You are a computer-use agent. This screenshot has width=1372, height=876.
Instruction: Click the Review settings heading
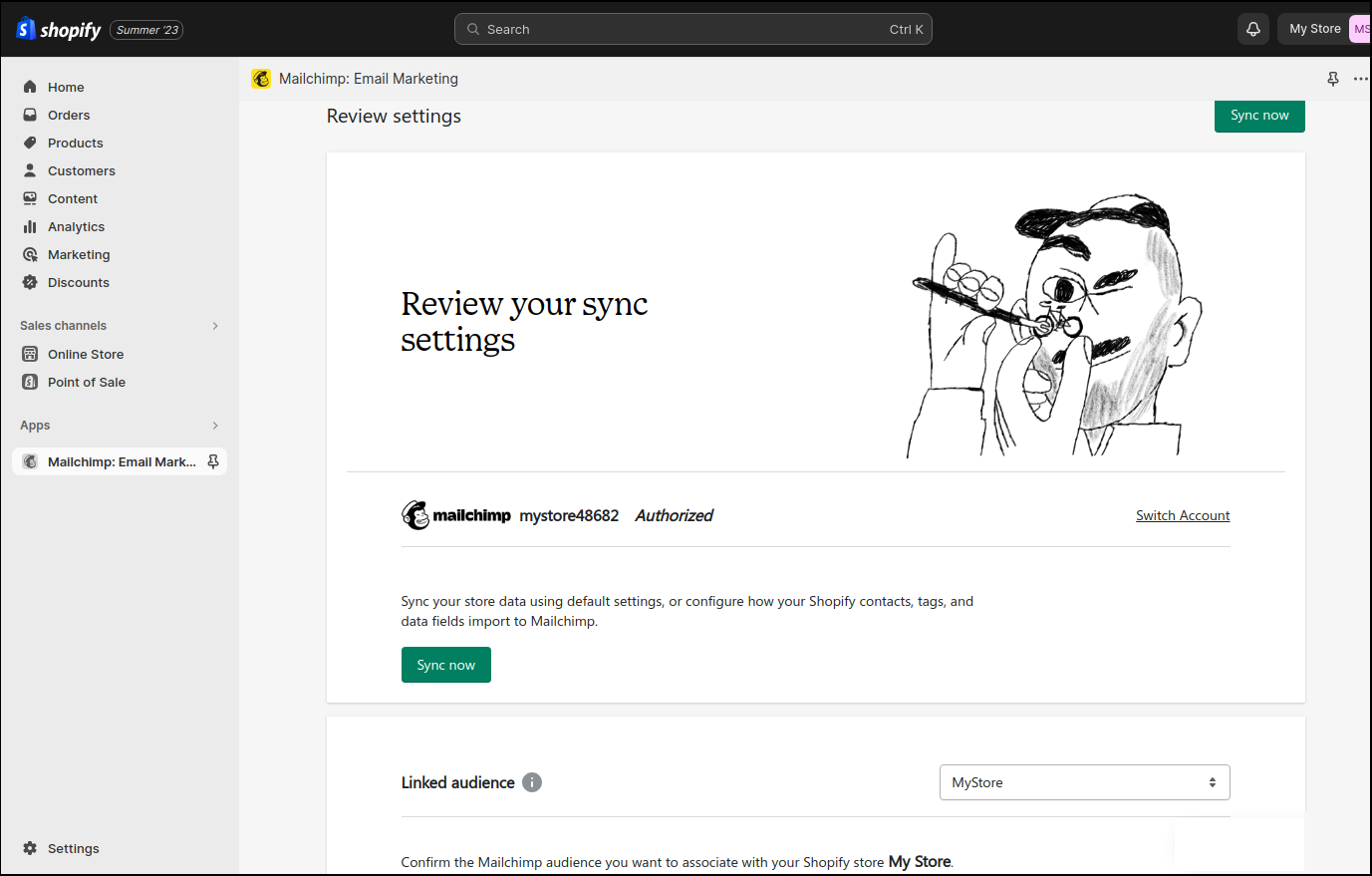pos(394,116)
